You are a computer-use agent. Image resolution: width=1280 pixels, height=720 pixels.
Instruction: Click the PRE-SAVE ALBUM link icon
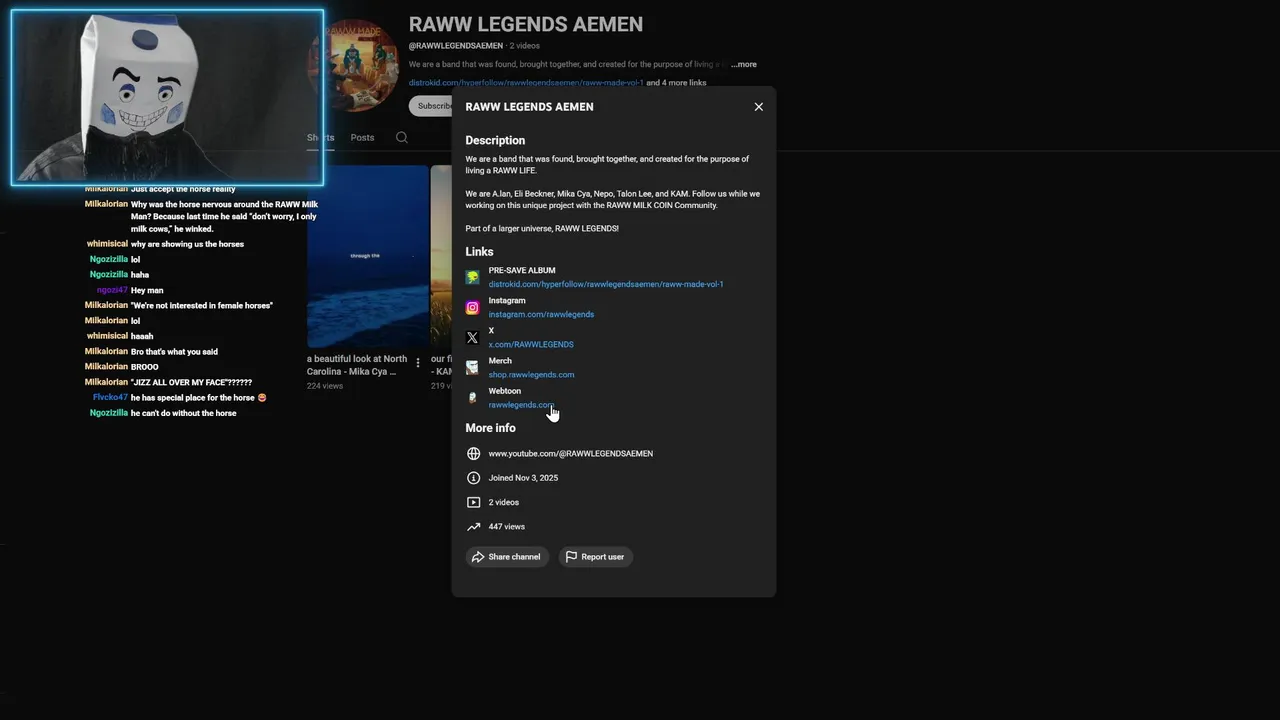(473, 277)
